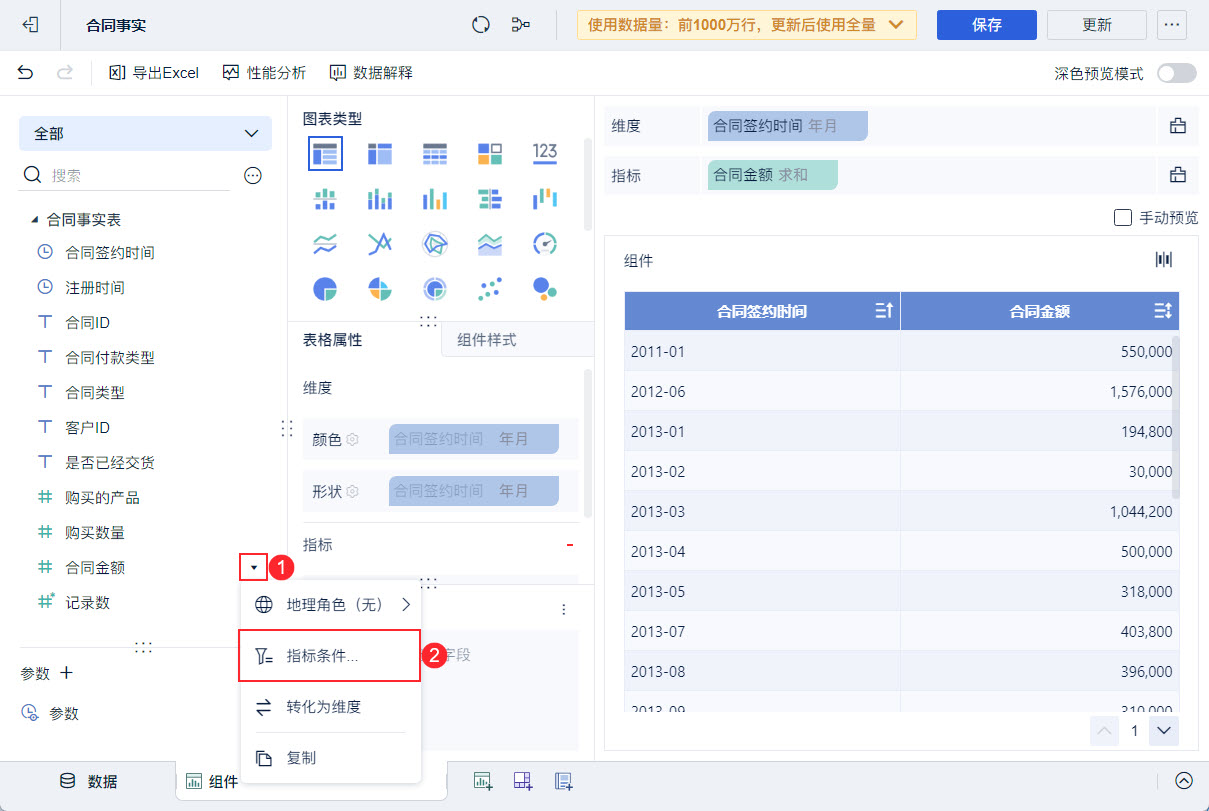Viewport: 1209px width, 811px height.
Task: Choose 指标条件 from context menu
Action: click(329, 656)
